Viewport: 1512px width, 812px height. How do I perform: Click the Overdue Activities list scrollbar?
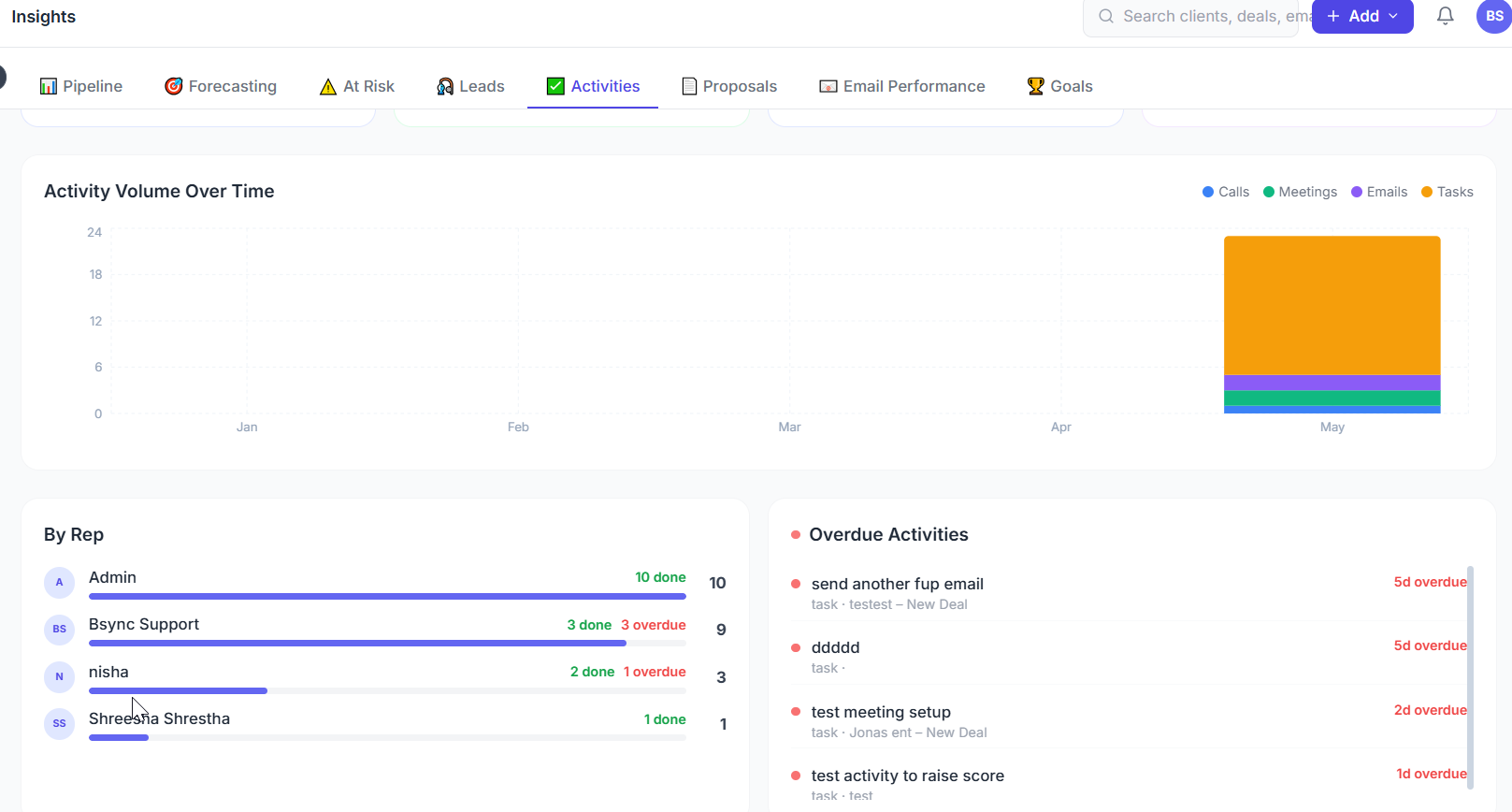tap(1470, 678)
